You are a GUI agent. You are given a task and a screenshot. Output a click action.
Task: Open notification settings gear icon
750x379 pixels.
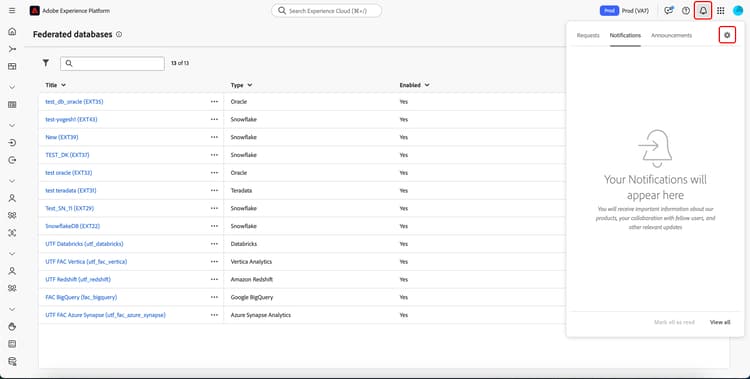point(727,35)
